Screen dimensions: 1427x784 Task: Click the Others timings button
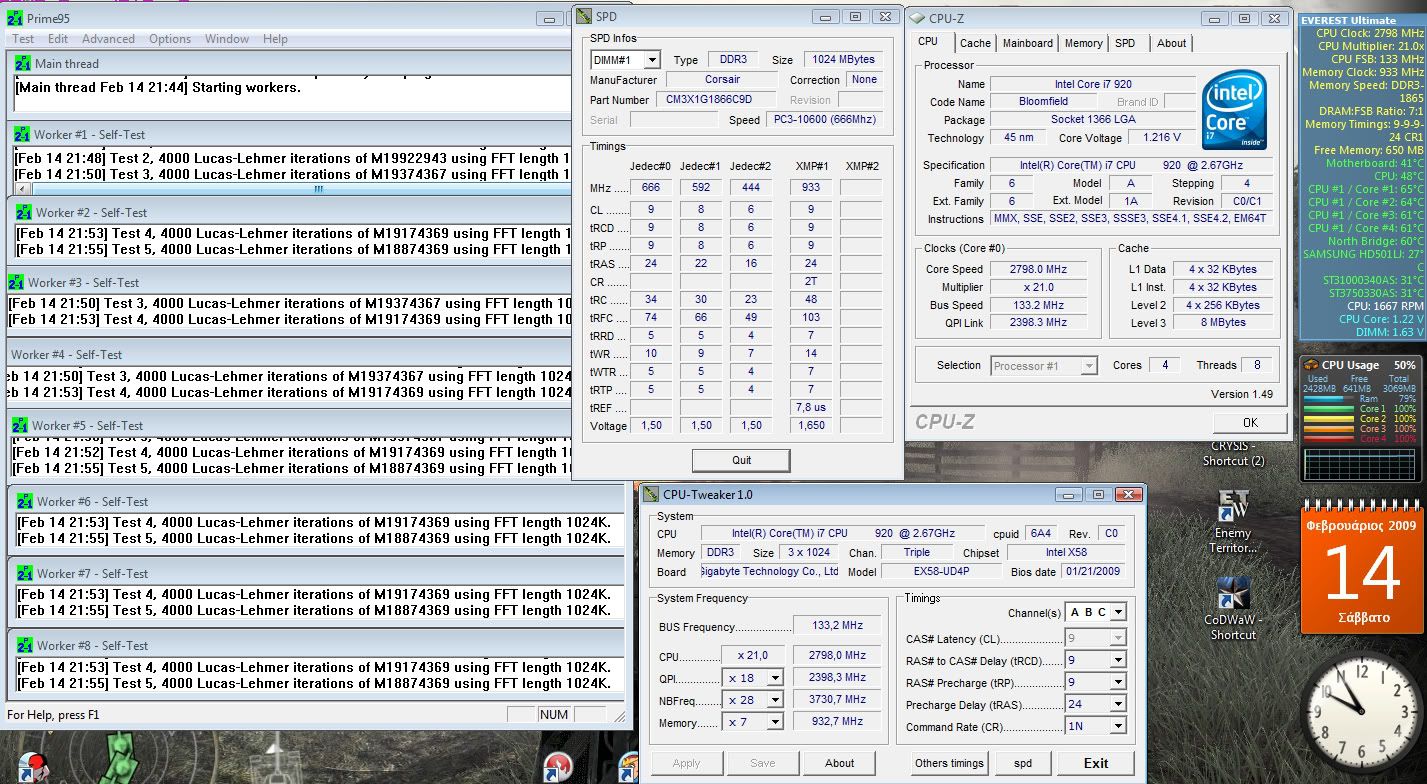949,763
